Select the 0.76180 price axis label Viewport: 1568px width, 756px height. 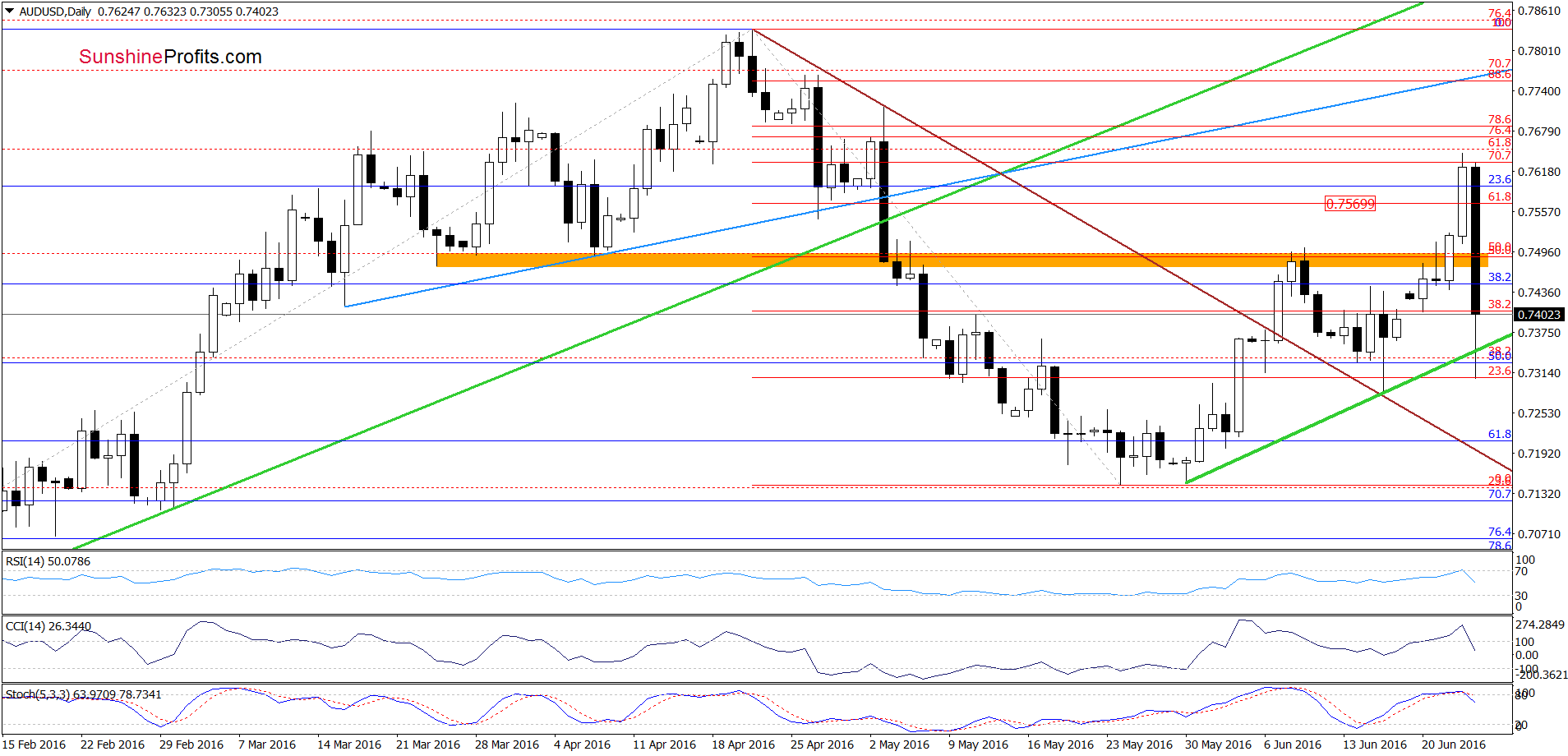pyautogui.click(x=1538, y=172)
